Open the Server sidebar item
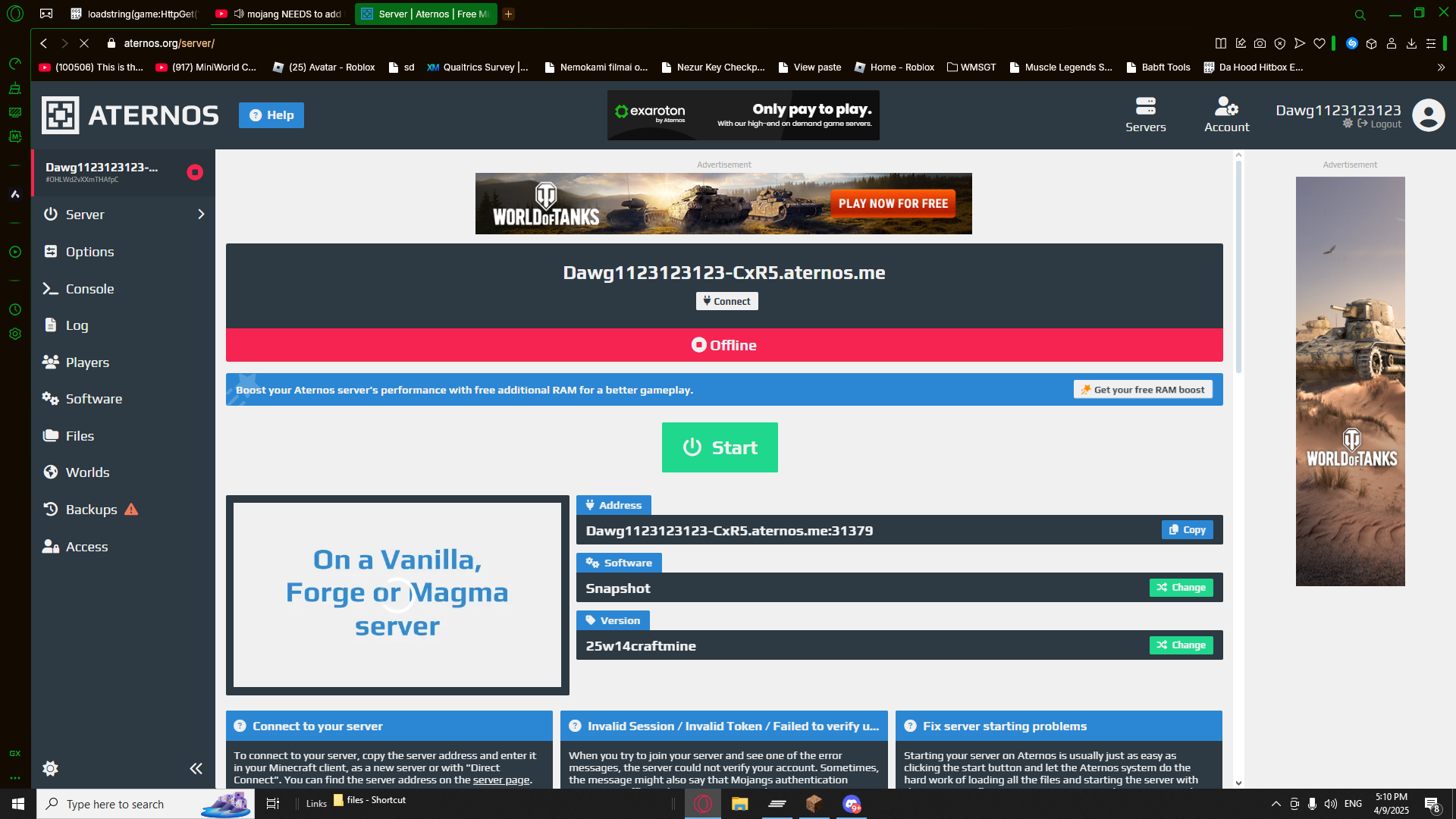The height and width of the screenshot is (819, 1456). (124, 215)
